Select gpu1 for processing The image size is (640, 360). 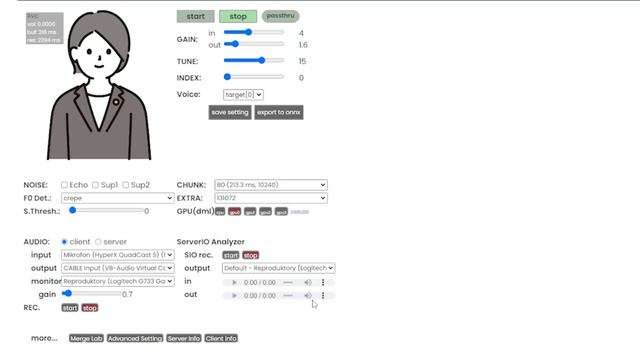click(x=250, y=212)
